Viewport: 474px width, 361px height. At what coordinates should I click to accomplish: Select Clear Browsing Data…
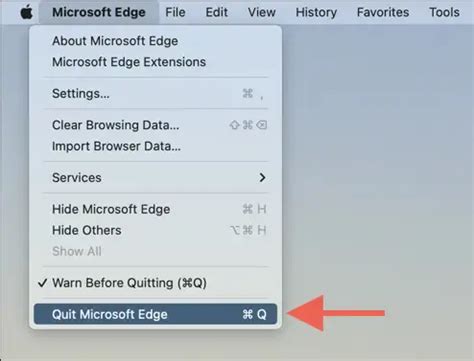pyautogui.click(x=155, y=125)
